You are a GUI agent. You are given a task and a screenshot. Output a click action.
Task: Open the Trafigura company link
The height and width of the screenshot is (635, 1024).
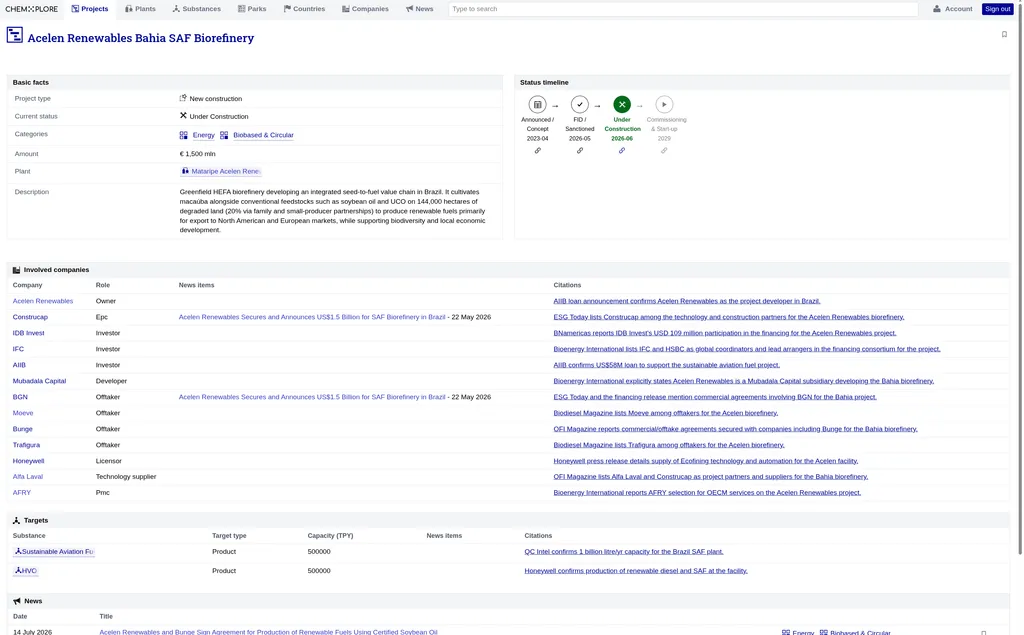point(26,445)
